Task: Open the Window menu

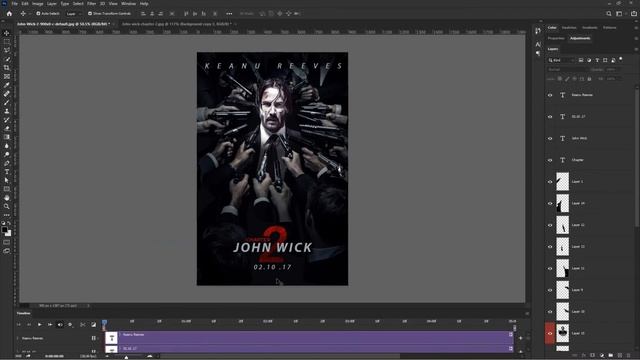Action: pyautogui.click(x=128, y=4)
